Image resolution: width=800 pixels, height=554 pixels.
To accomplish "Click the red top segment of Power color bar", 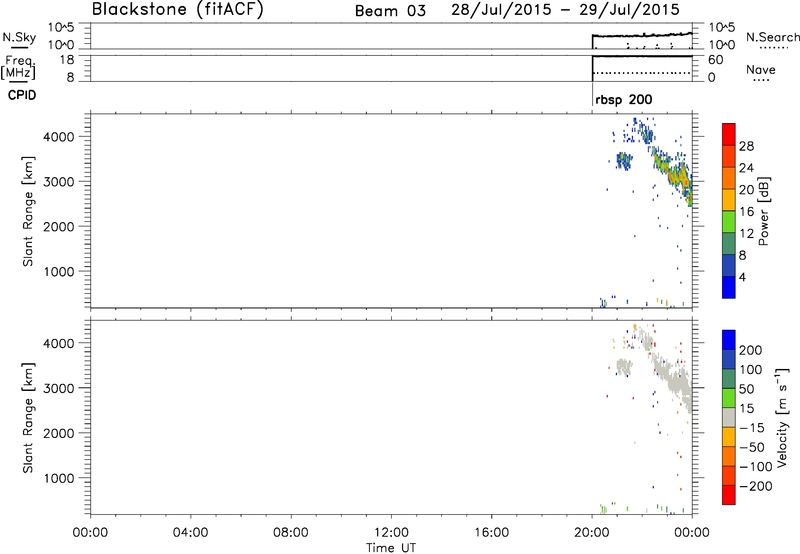I will pos(729,134).
